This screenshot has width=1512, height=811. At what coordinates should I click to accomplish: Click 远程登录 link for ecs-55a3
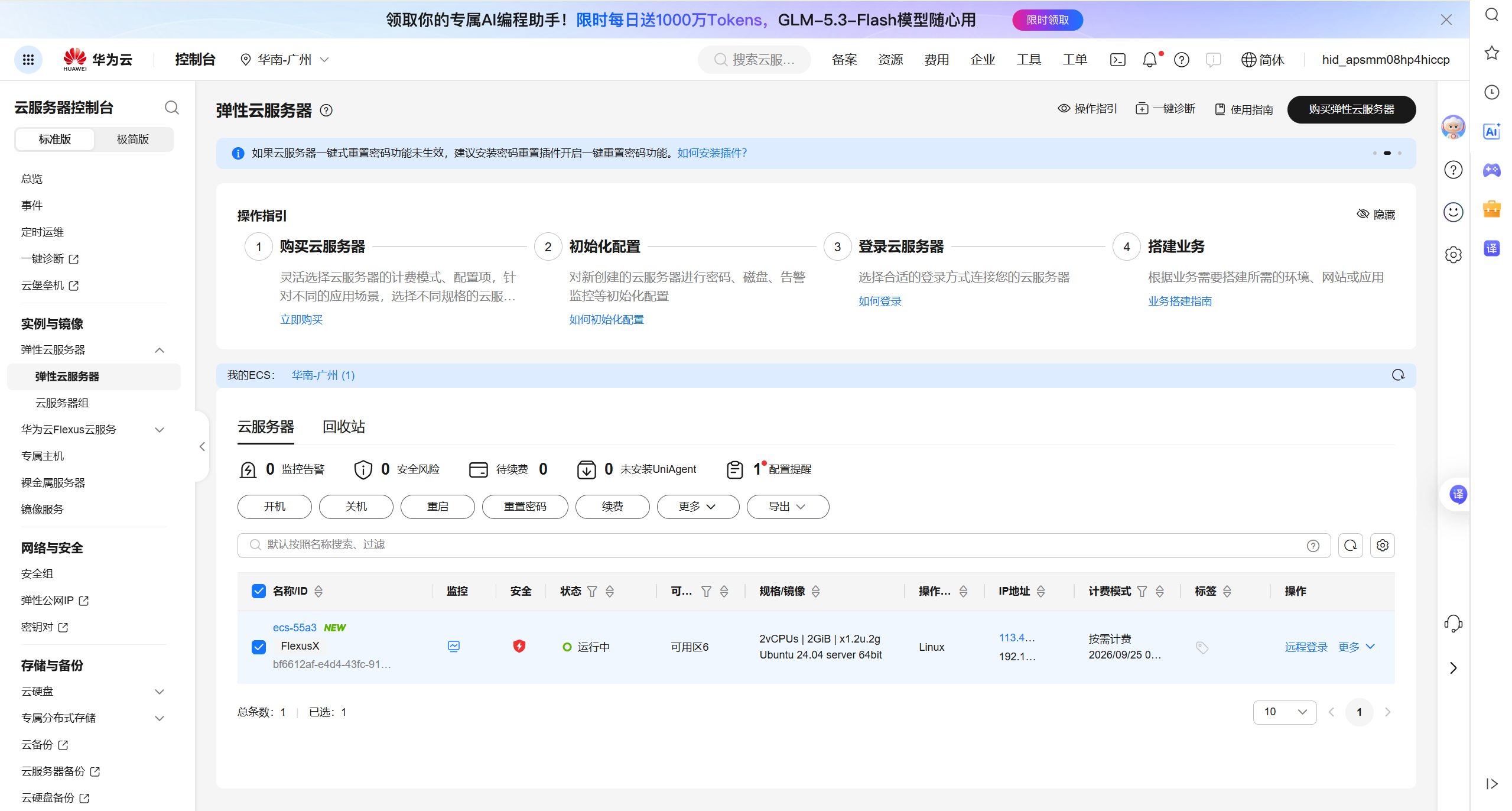coord(1306,647)
